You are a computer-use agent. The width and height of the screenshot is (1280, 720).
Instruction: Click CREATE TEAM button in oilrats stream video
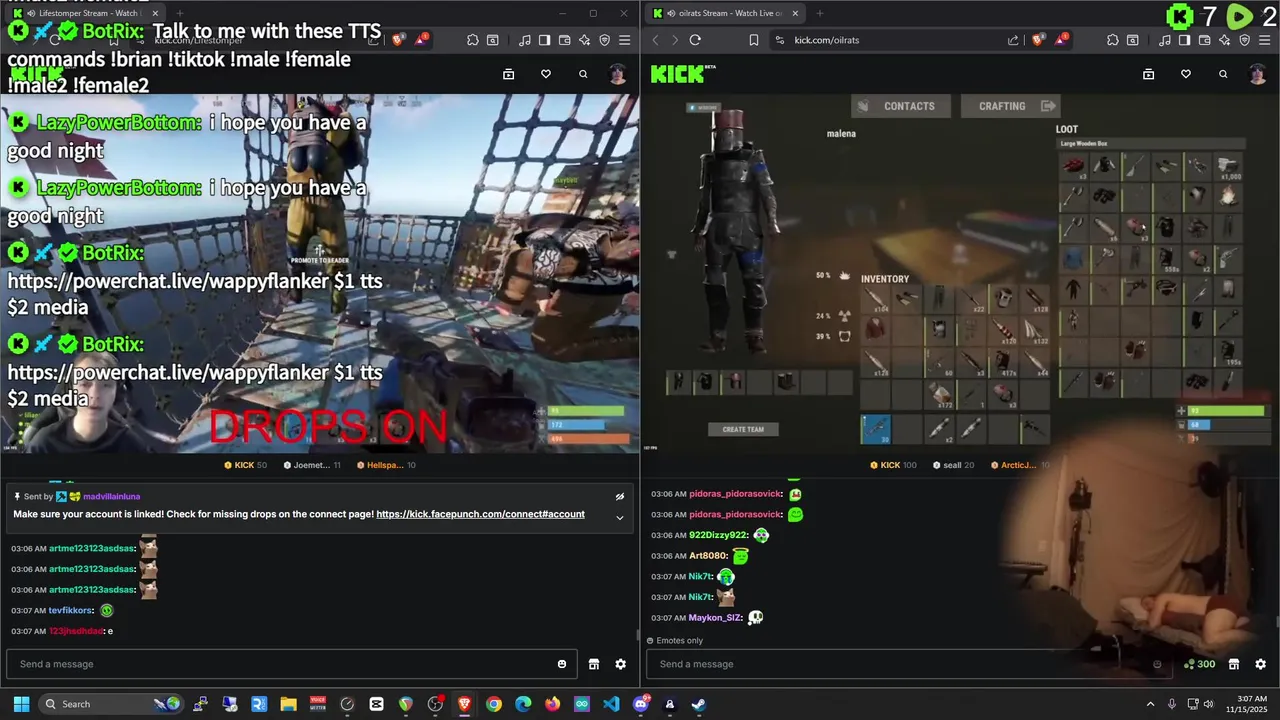pos(743,429)
